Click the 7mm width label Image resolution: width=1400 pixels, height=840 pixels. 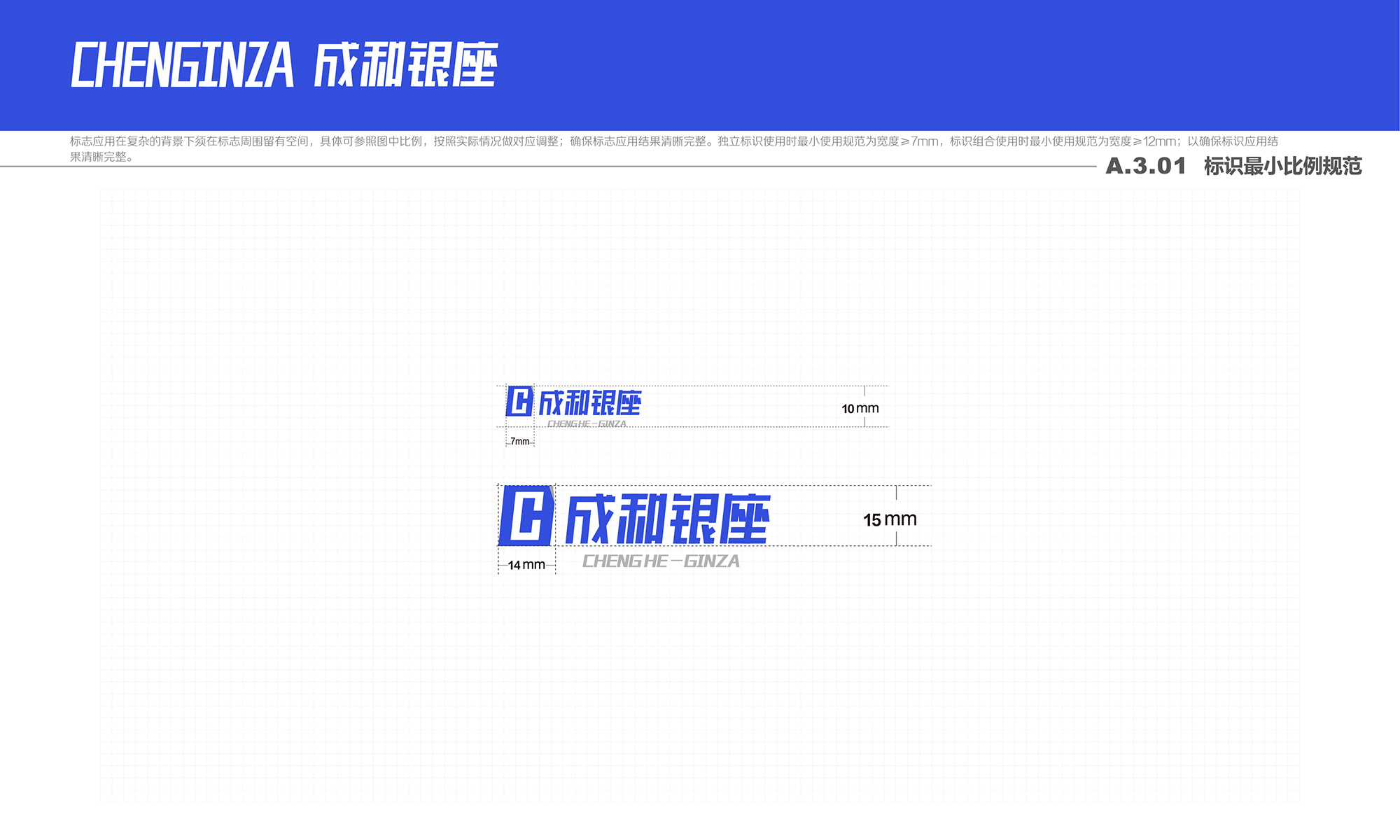click(520, 442)
